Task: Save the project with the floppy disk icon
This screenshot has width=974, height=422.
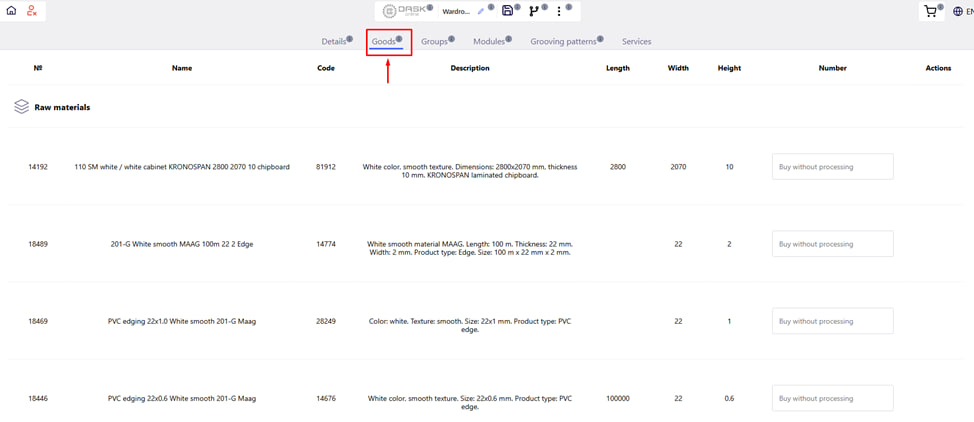Action: click(507, 11)
